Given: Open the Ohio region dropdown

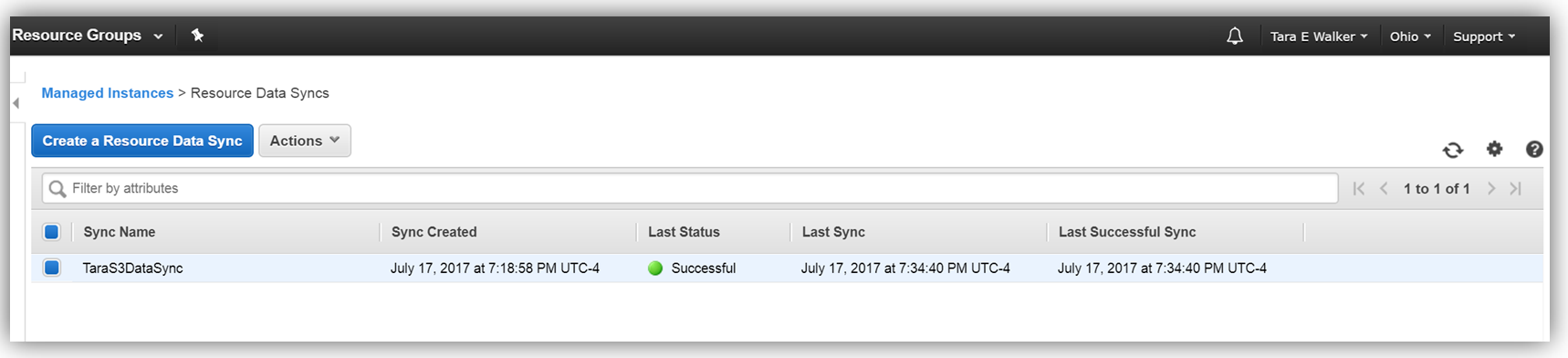Looking at the screenshot, I should click(1410, 37).
